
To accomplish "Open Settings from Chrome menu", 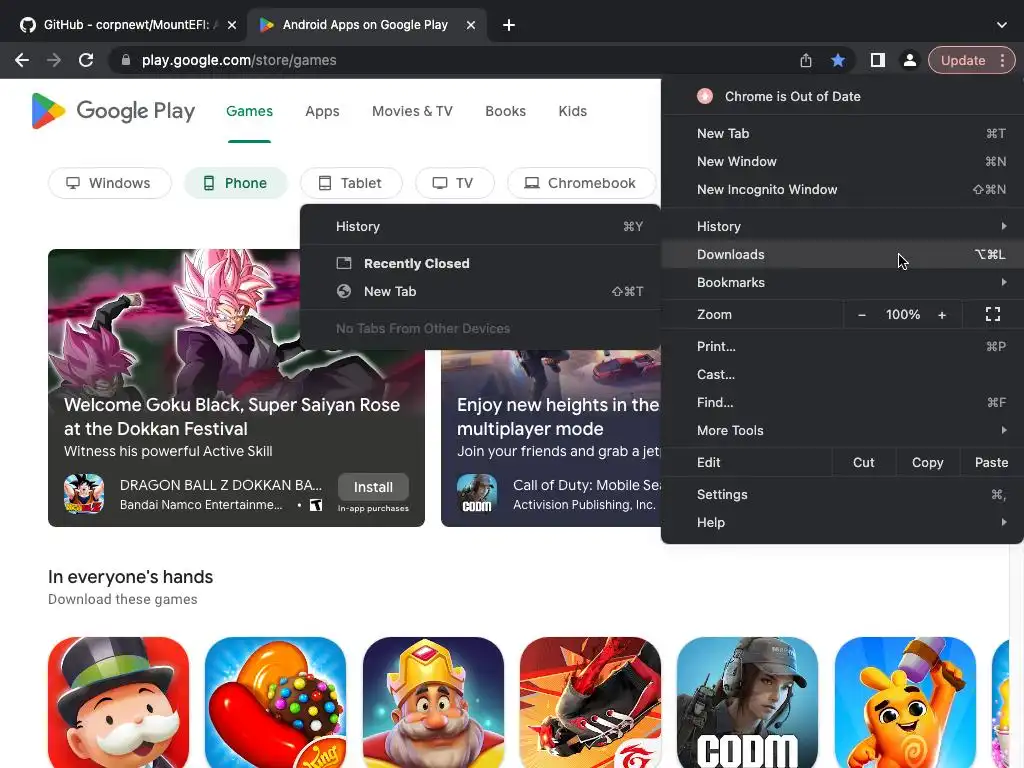I will coord(842,494).
